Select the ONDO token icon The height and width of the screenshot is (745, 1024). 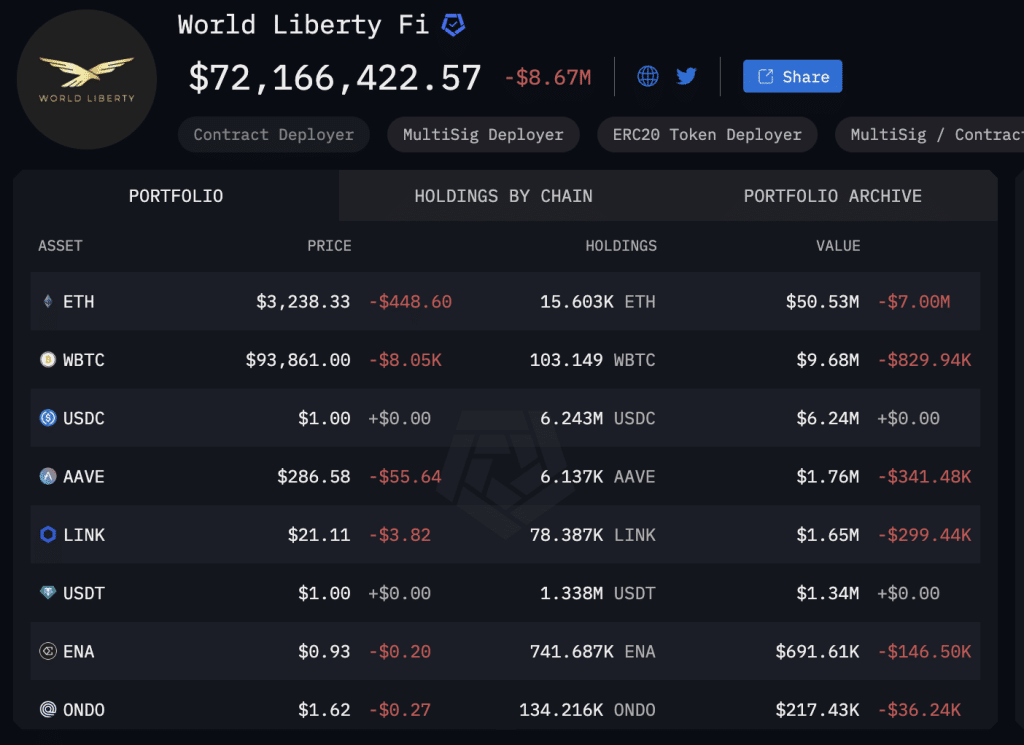[x=48, y=709]
